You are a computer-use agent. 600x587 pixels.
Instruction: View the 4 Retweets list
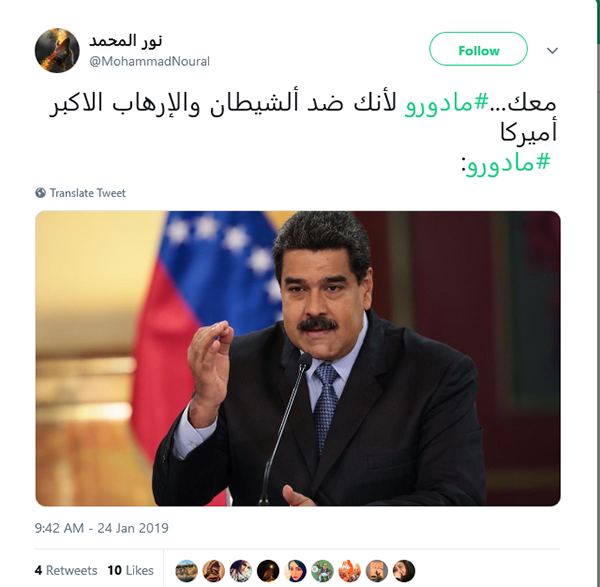point(66,570)
